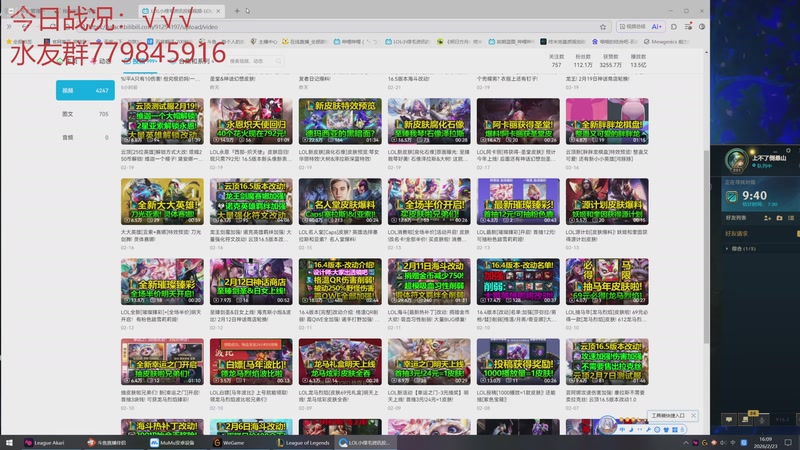Close the LOL bilibili browser tab
The image size is (800, 450).
[x=218, y=11]
